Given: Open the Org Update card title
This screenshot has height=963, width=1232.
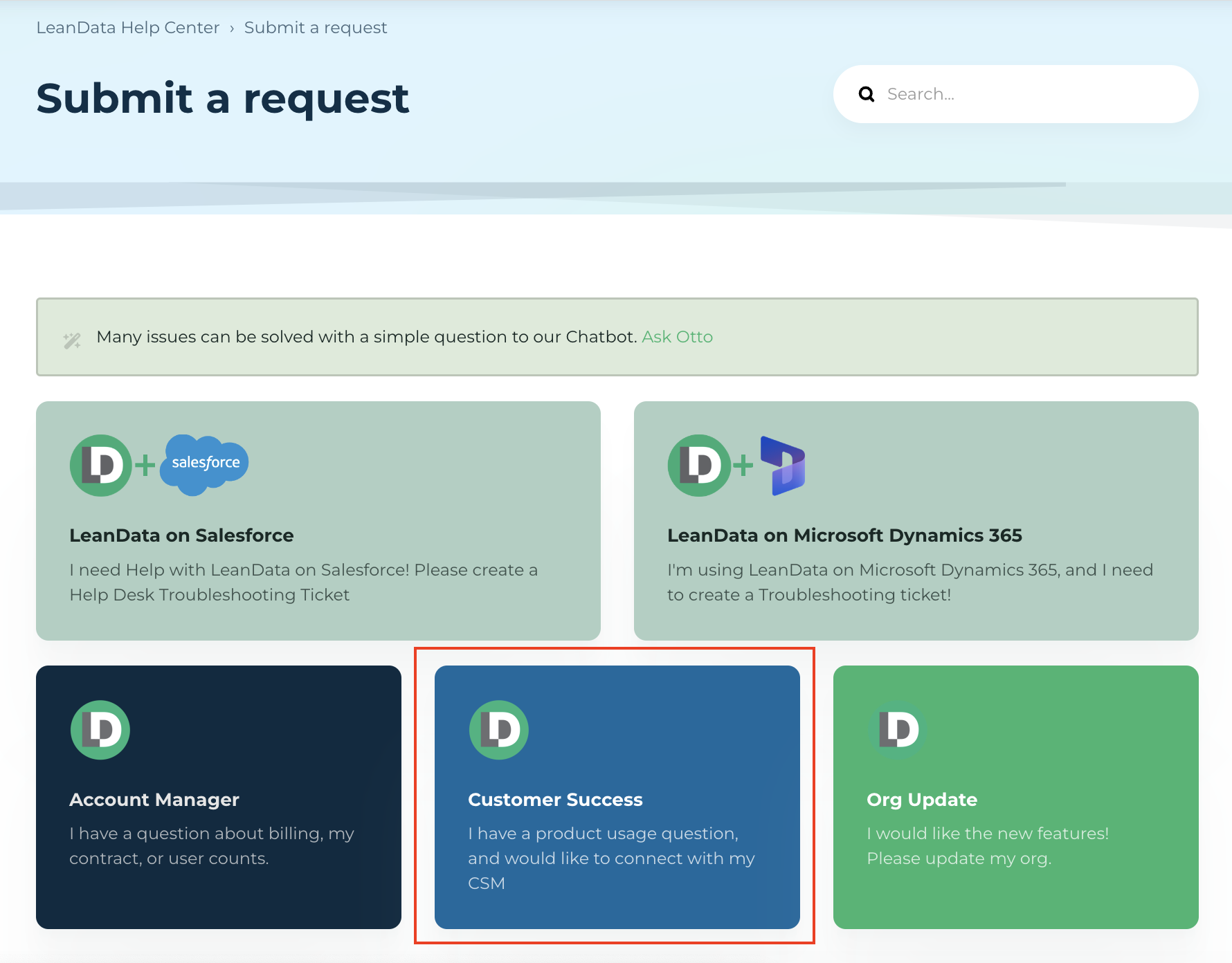Looking at the screenshot, I should tap(922, 800).
